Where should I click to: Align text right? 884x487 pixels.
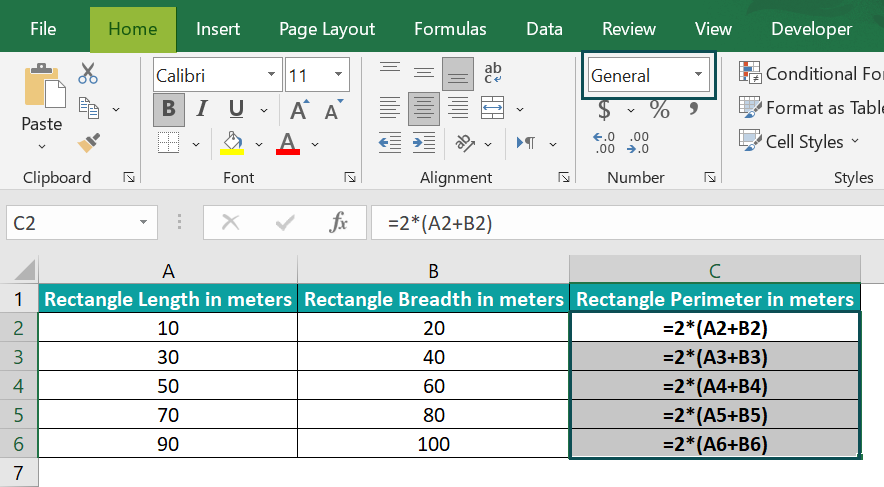click(x=458, y=108)
